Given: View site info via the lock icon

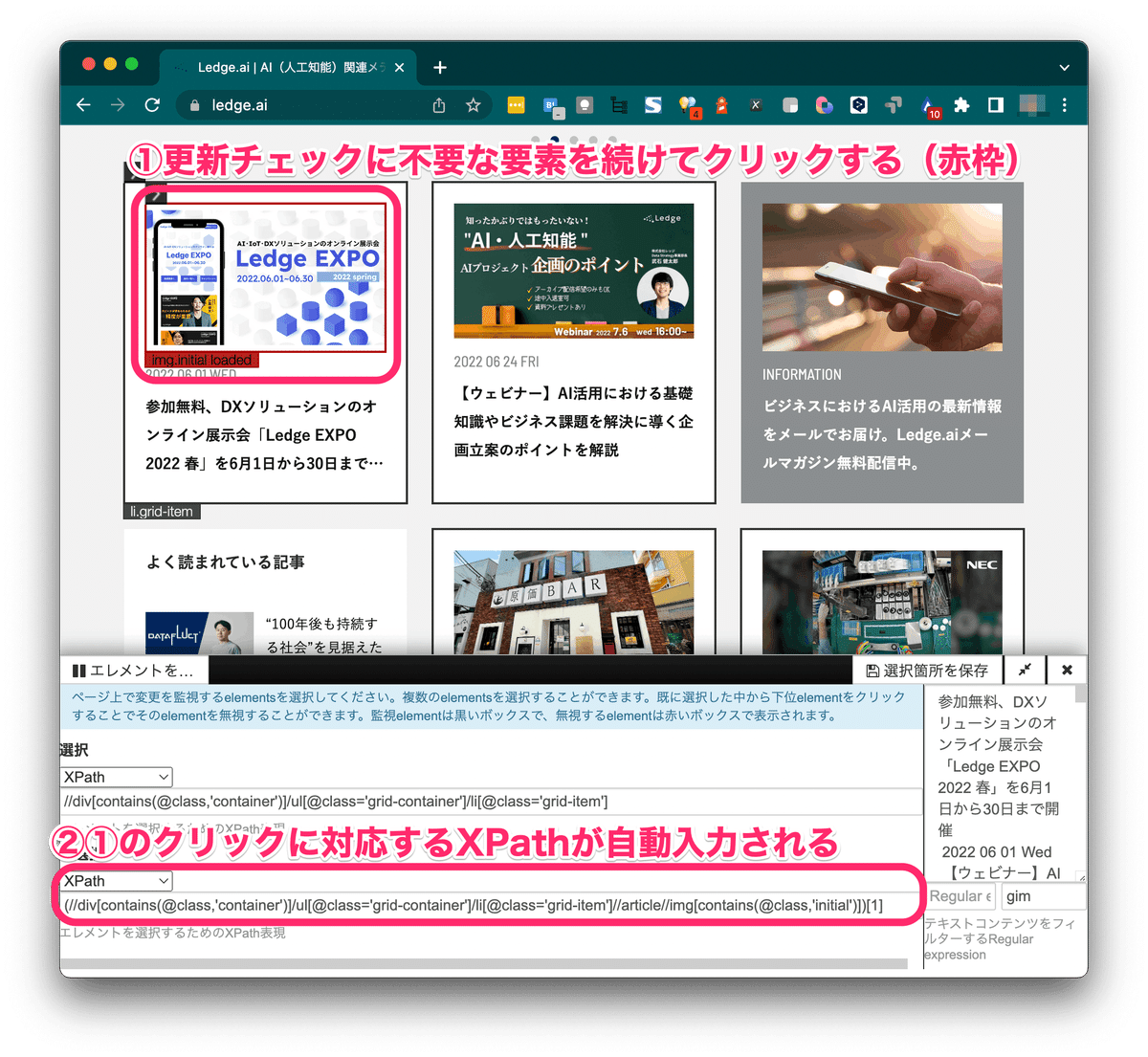Looking at the screenshot, I should [x=195, y=105].
